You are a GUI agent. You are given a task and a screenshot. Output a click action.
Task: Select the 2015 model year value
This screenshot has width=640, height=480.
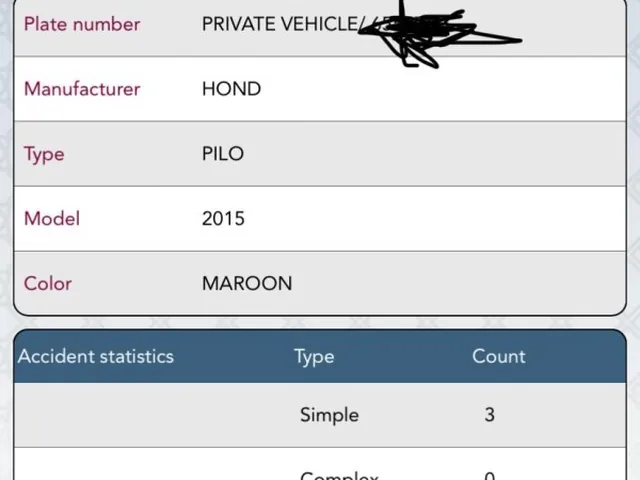point(223,218)
